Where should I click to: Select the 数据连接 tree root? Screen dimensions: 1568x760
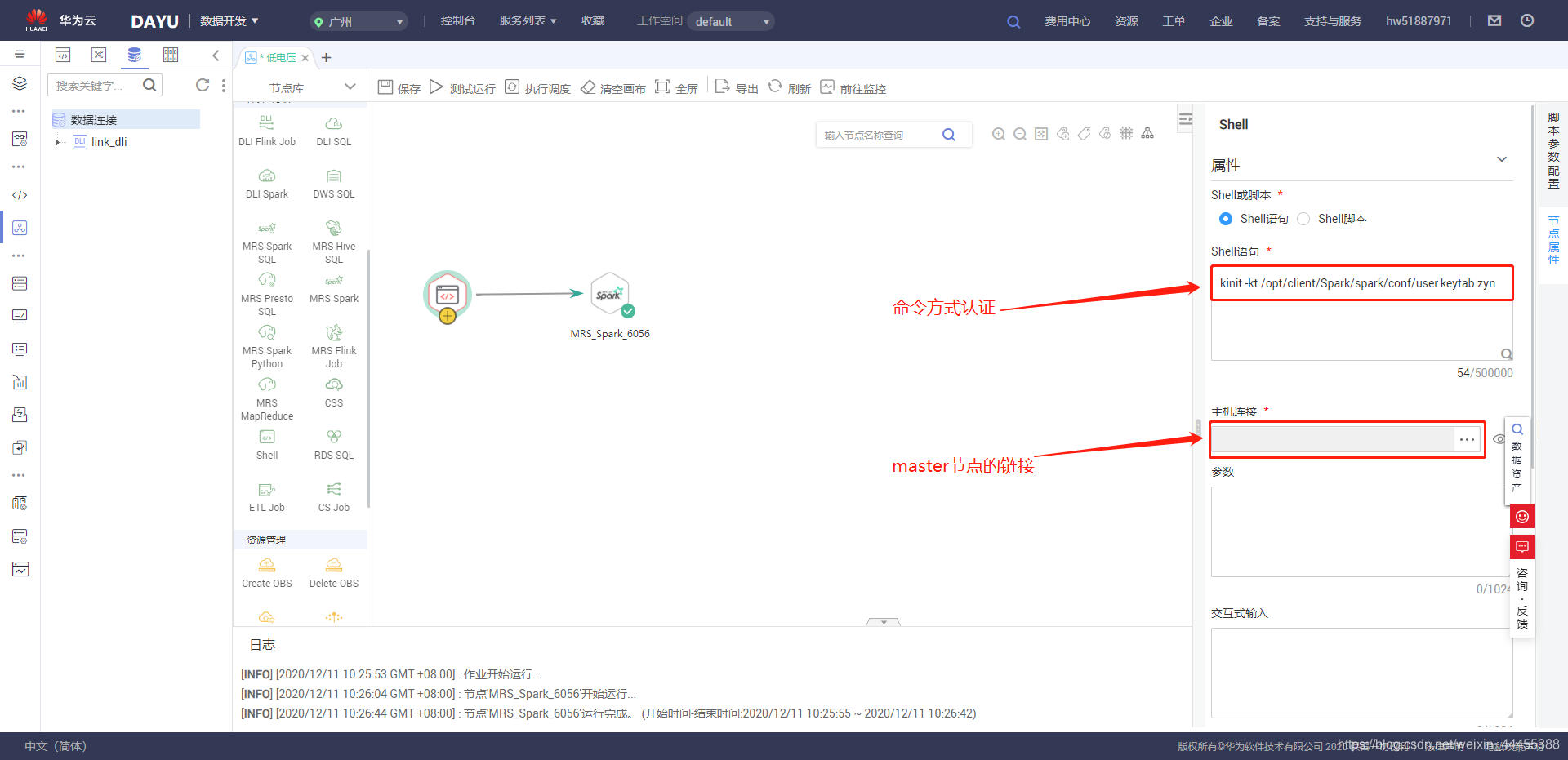coord(125,119)
